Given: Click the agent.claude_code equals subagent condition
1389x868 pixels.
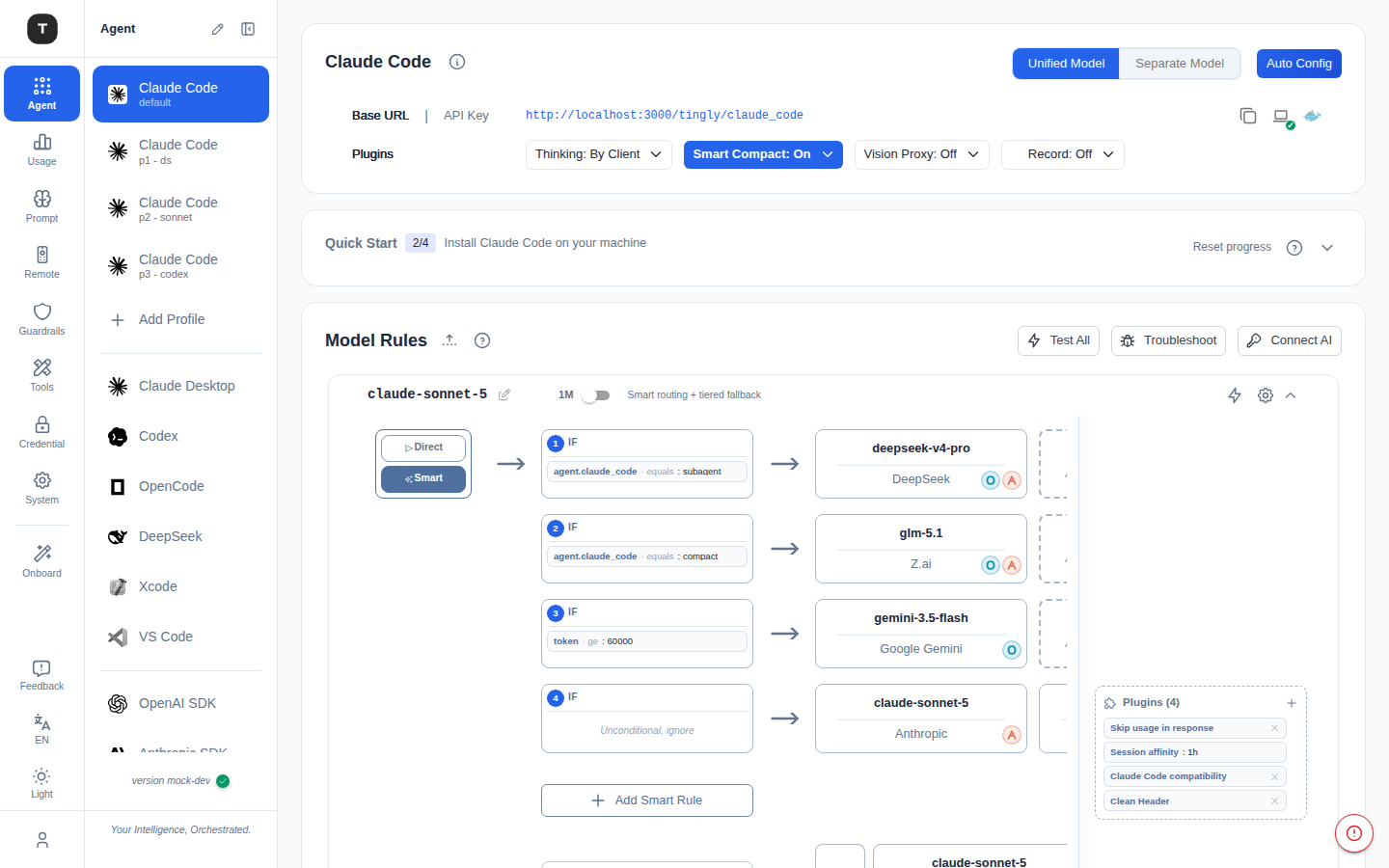Looking at the screenshot, I should [647, 472].
